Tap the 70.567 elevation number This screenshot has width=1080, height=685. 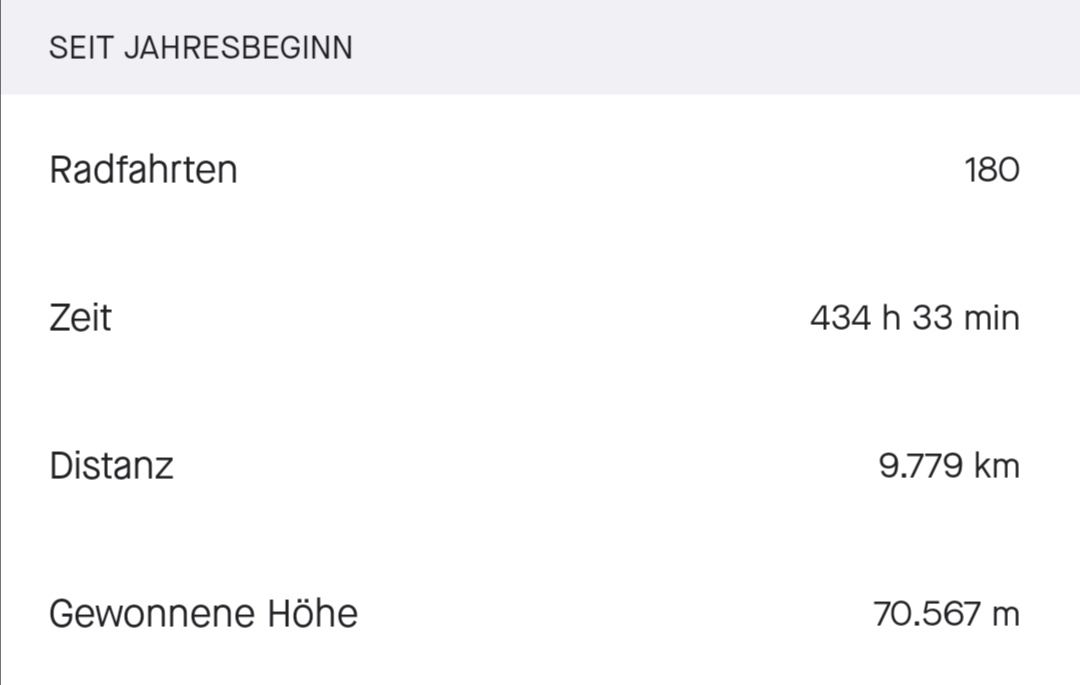pyautogui.click(x=926, y=613)
